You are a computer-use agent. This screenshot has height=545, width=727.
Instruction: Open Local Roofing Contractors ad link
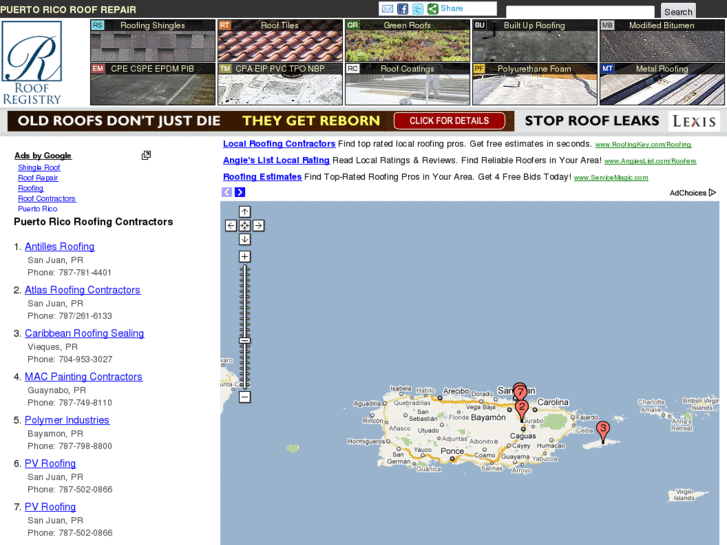click(x=279, y=144)
